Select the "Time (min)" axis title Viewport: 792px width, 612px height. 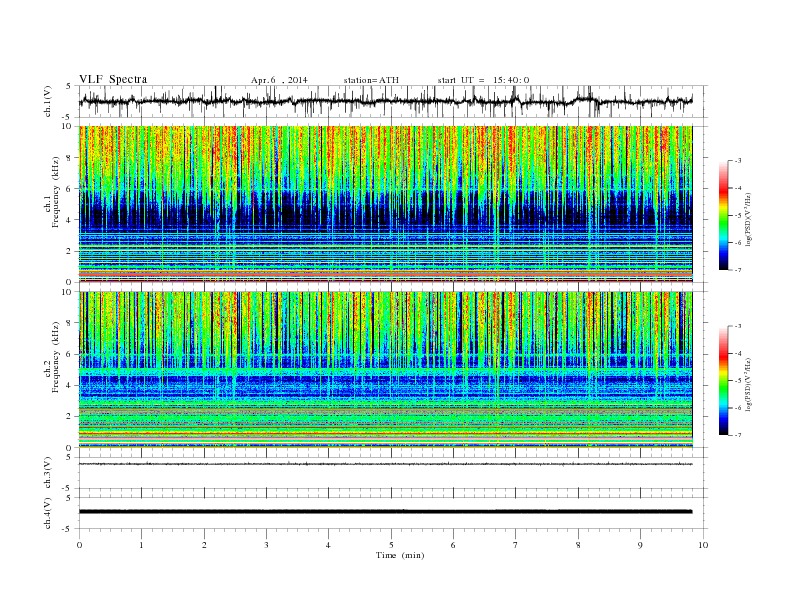coord(400,555)
